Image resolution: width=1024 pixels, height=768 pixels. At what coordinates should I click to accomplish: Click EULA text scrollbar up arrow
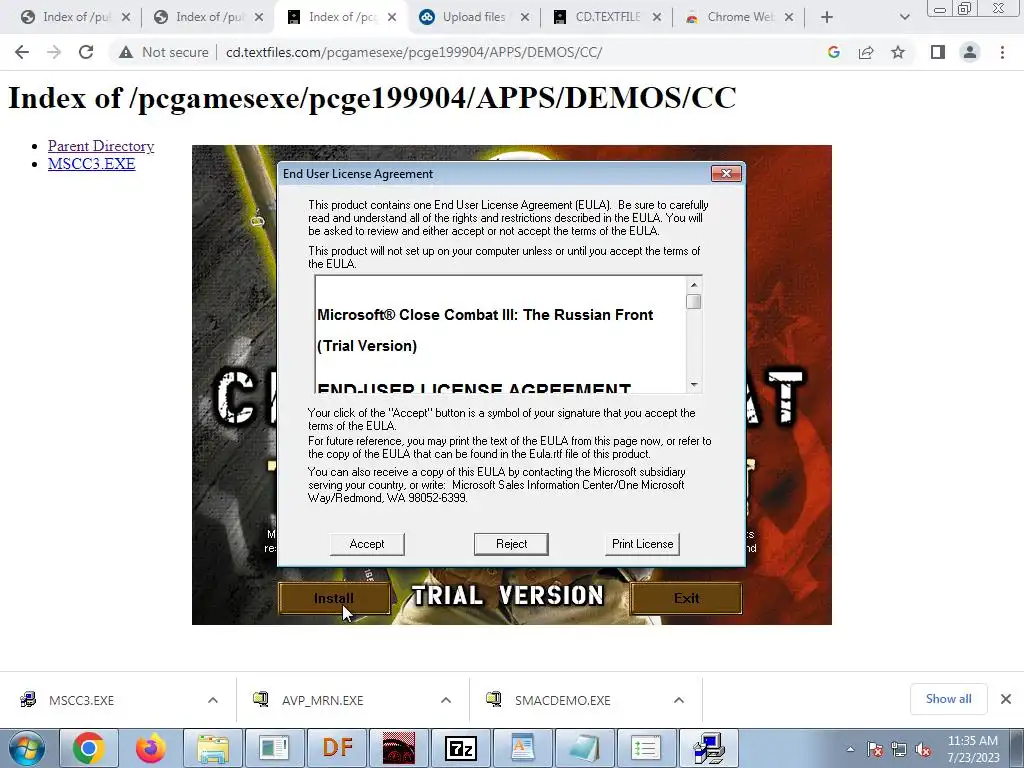(694, 285)
